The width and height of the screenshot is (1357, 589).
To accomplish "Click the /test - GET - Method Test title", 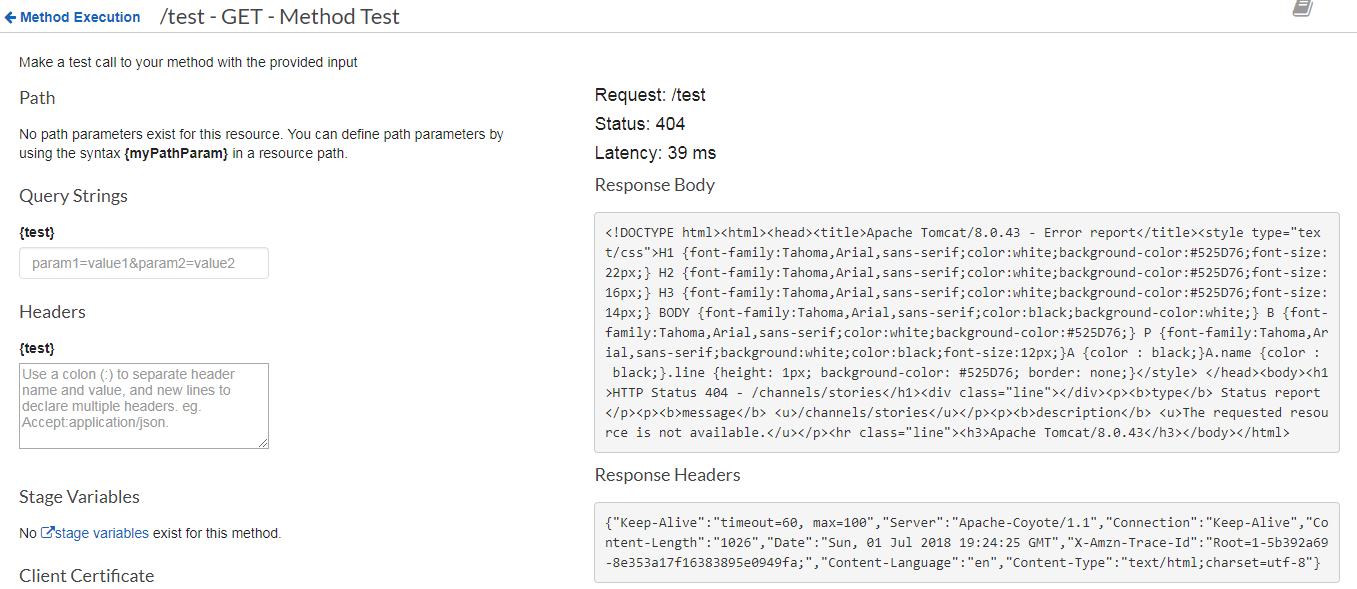I will click(280, 17).
